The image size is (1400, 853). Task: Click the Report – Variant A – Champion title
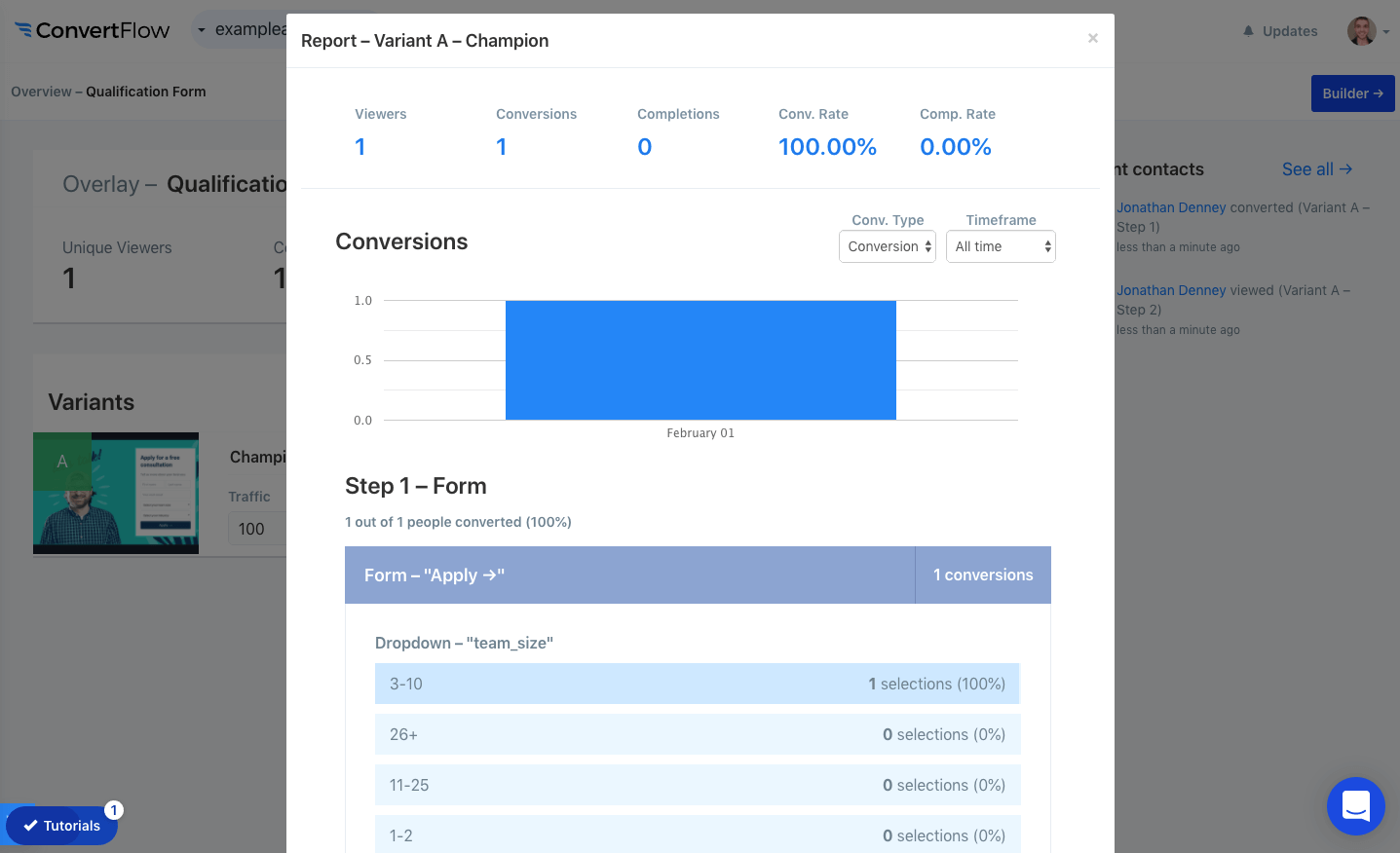[x=425, y=41]
